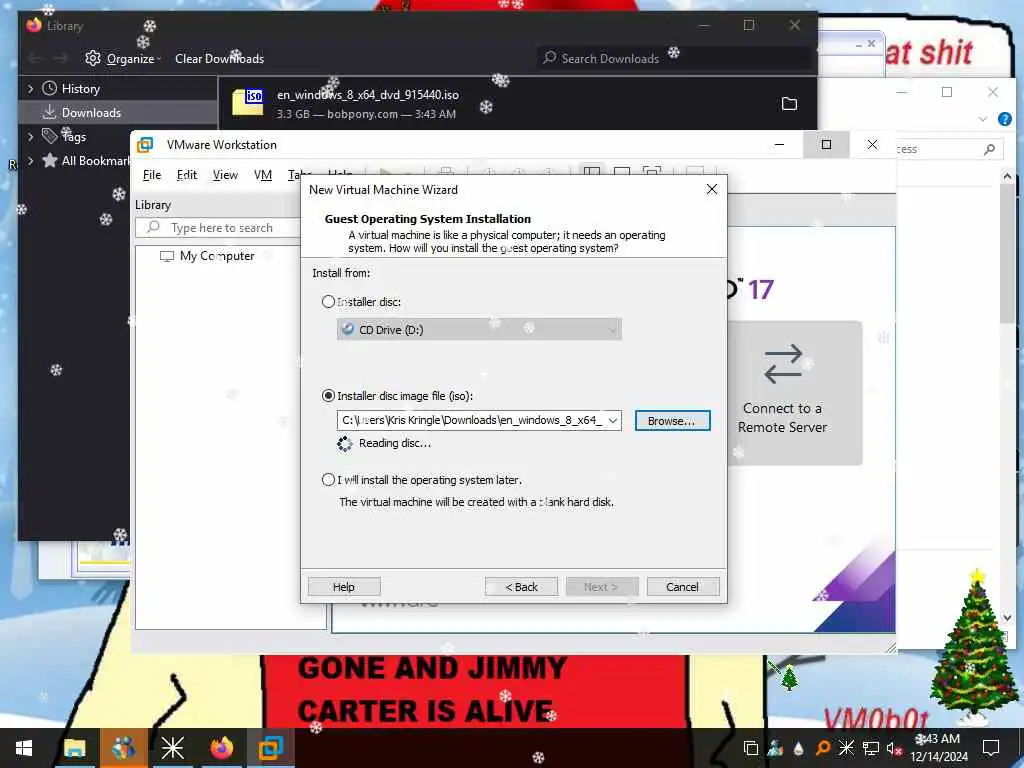
Task: Click the Firefox icon in Library title bar
Action: coord(34,25)
